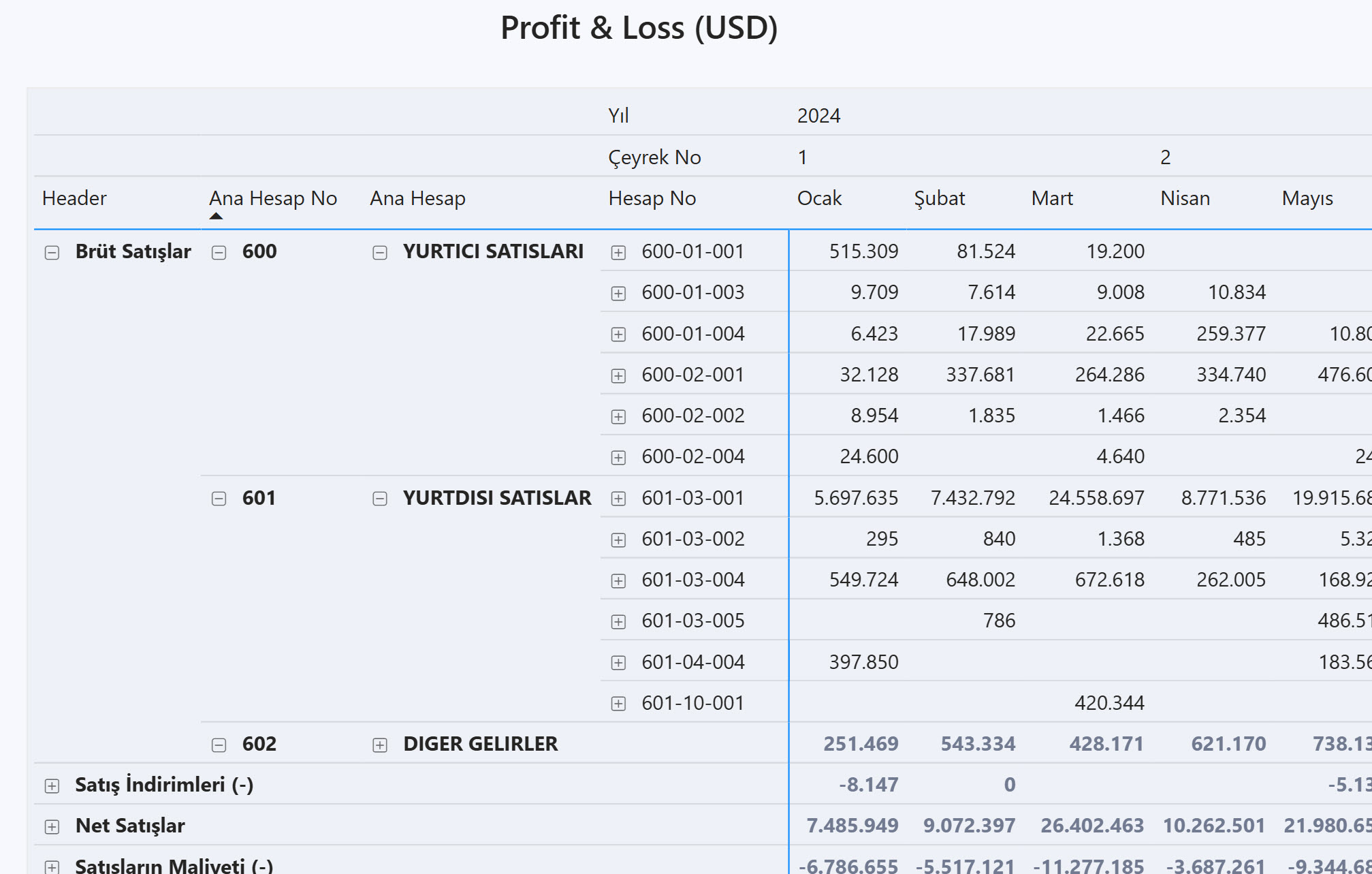
Task: Select Net Satışlar Mart total 26.402.463
Action: [1092, 826]
